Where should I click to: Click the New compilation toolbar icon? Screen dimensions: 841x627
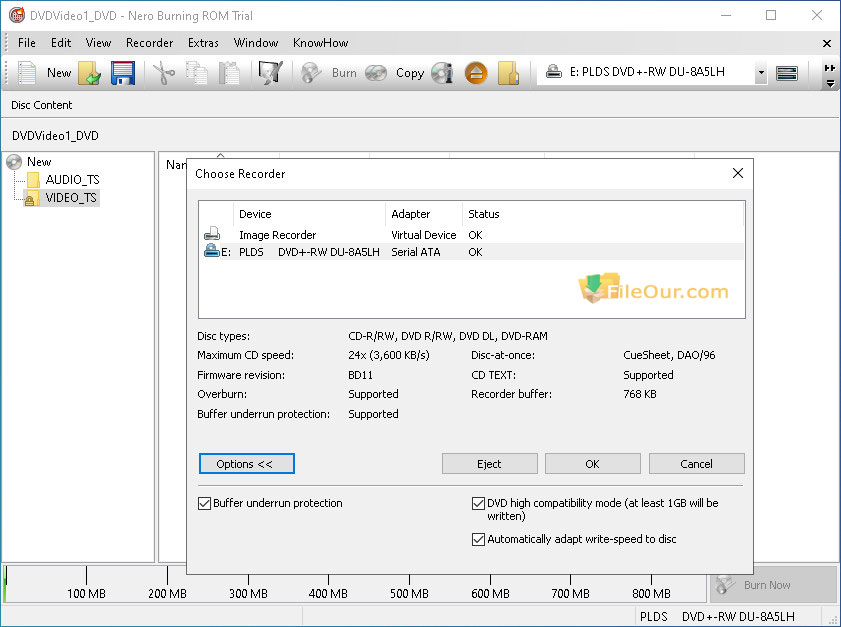[29, 73]
